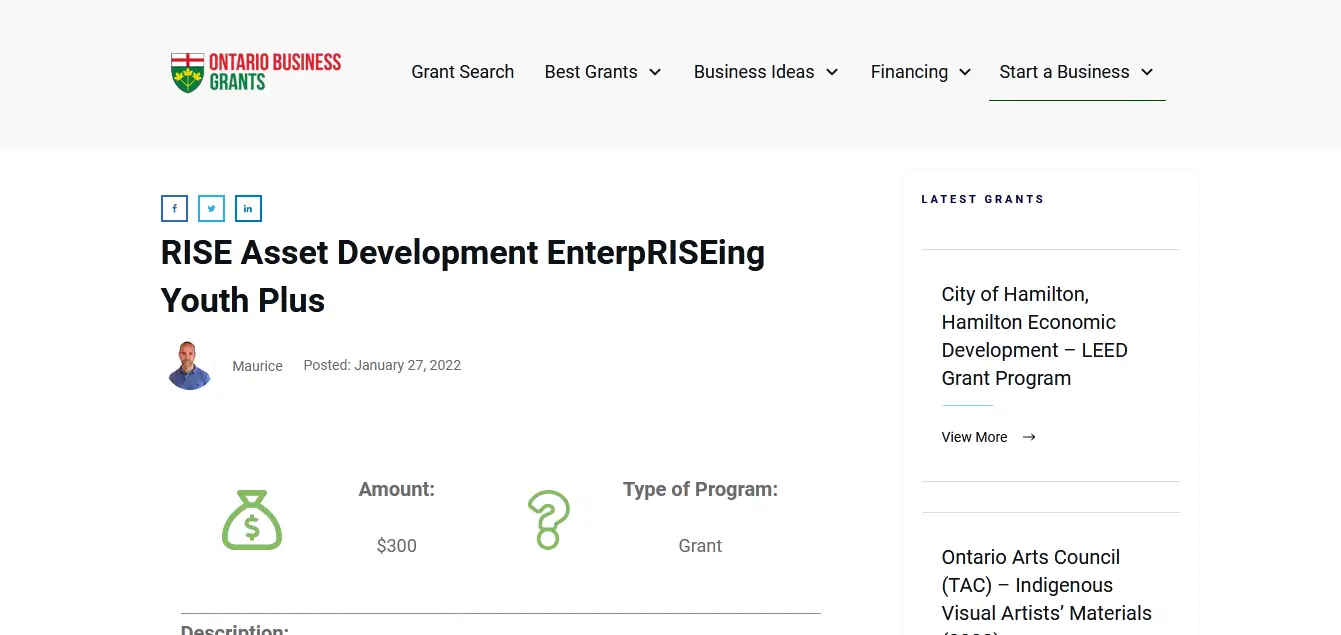Image resolution: width=1341 pixels, height=635 pixels.
Task: Click the View More link
Action: [974, 437]
